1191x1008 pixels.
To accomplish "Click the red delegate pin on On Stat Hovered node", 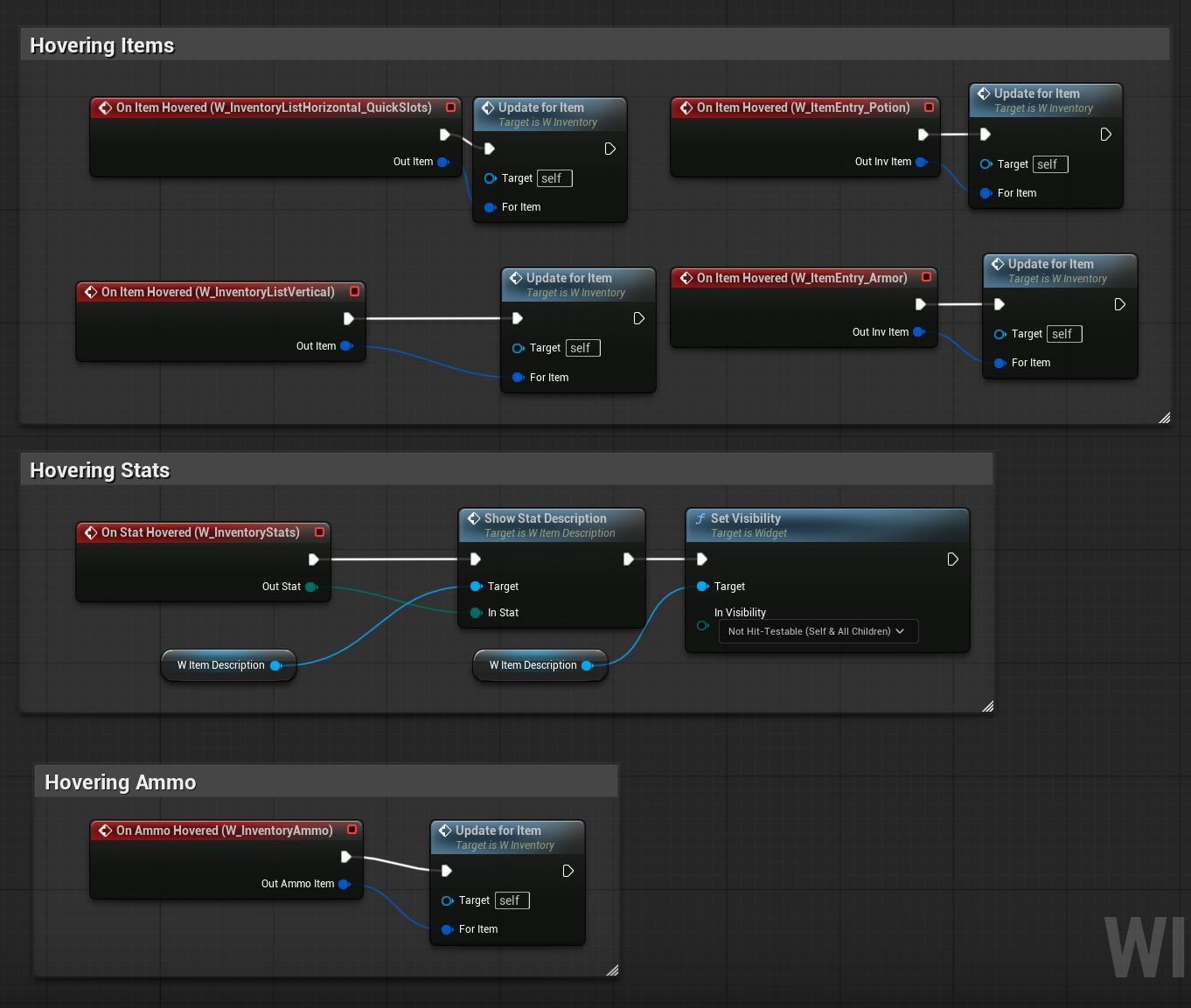I will [x=320, y=532].
